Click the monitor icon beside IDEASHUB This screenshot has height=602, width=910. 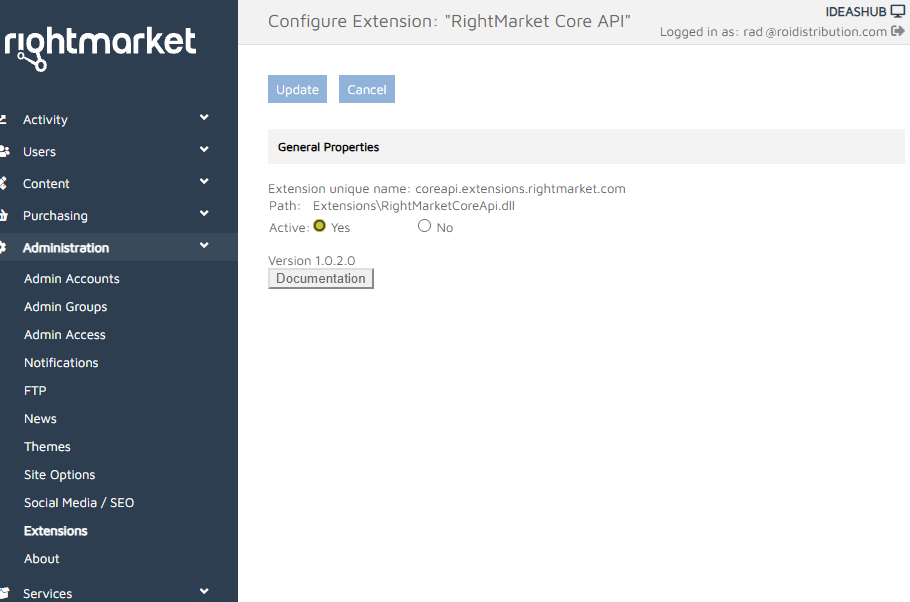tap(898, 10)
